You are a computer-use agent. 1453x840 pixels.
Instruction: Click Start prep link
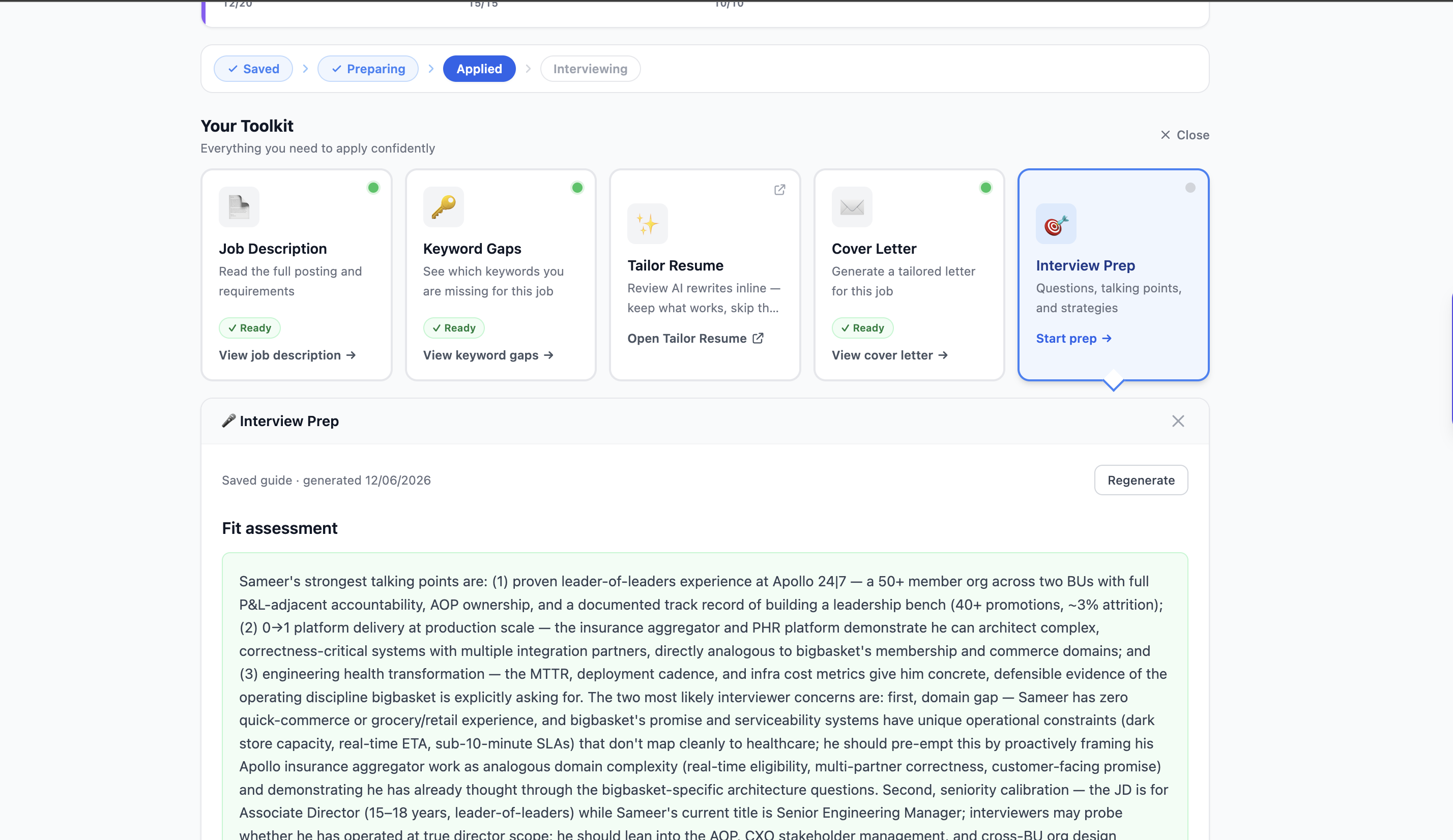[1073, 338]
